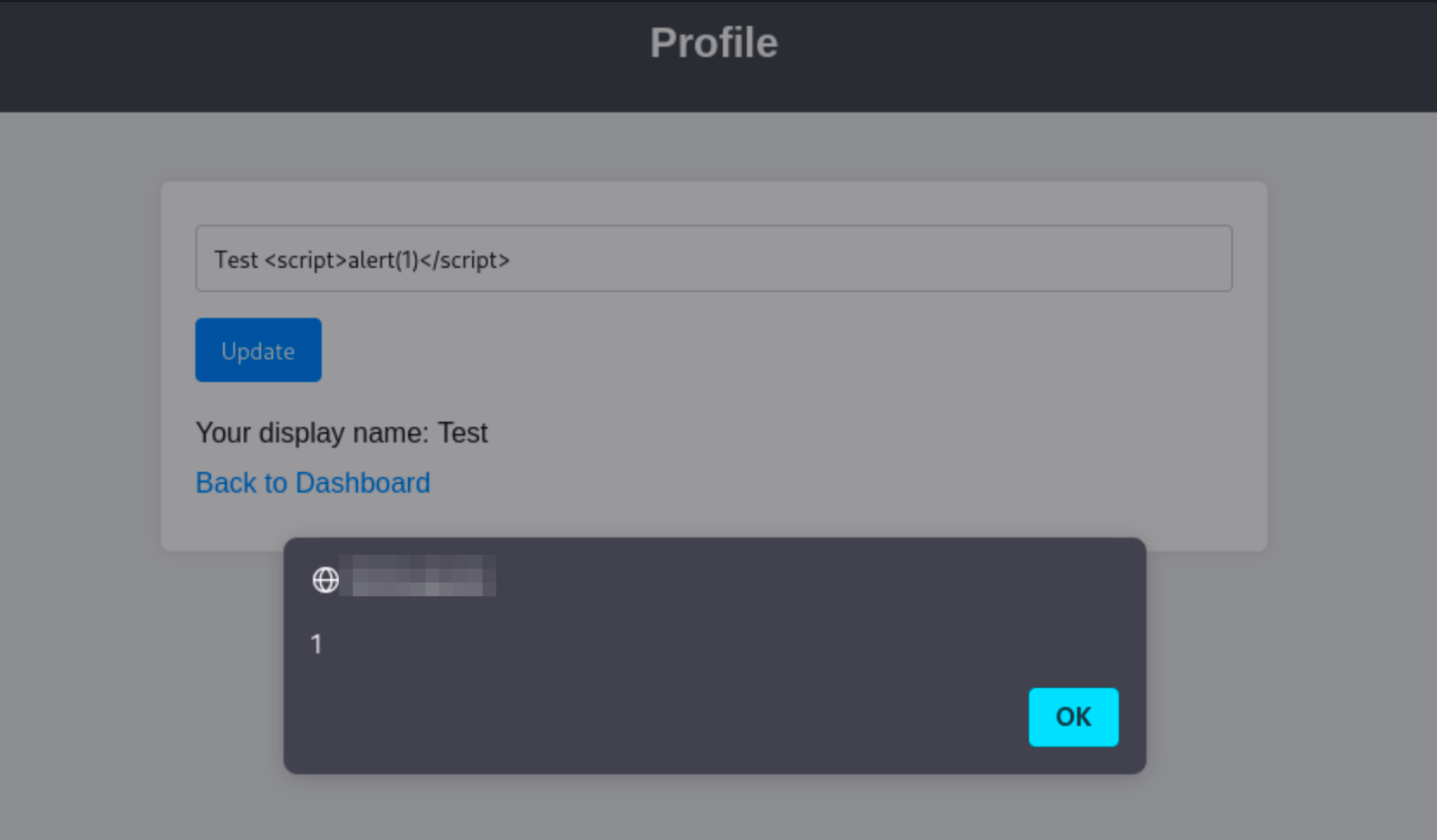Screen dimensions: 1437x840
Task: Click the word "Dashboard" in the link
Action: [x=362, y=482]
